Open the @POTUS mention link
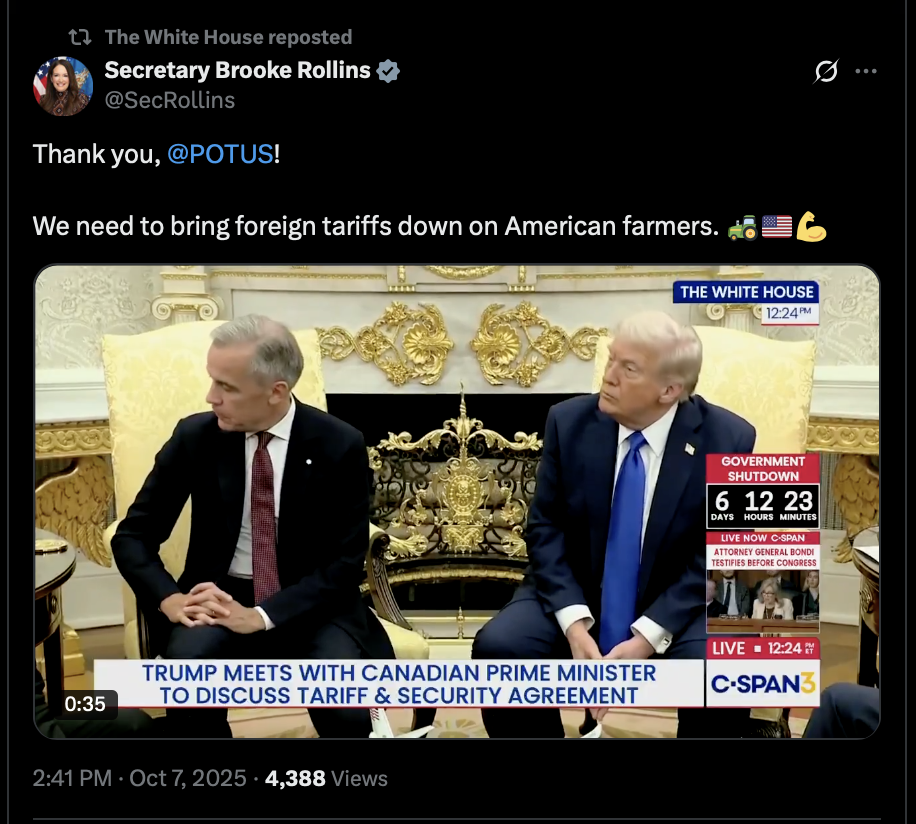Viewport: 916px width, 824px height. [x=220, y=154]
